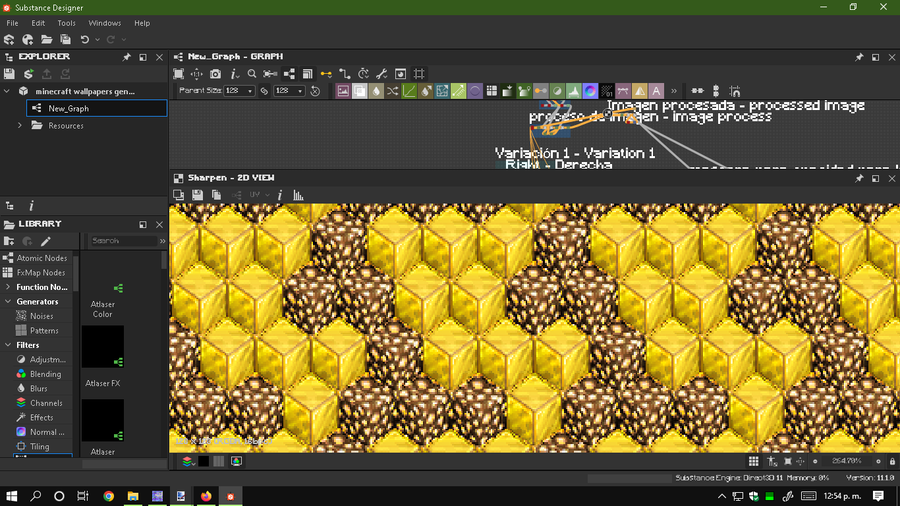The height and width of the screenshot is (506, 900).
Task: Add a Blur node with the droplet icon
Action: point(376,91)
